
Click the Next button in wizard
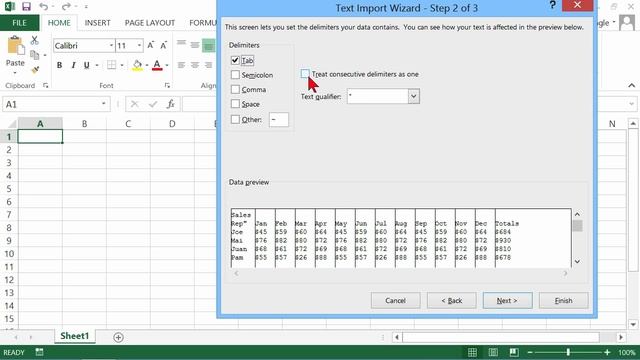pyautogui.click(x=507, y=300)
